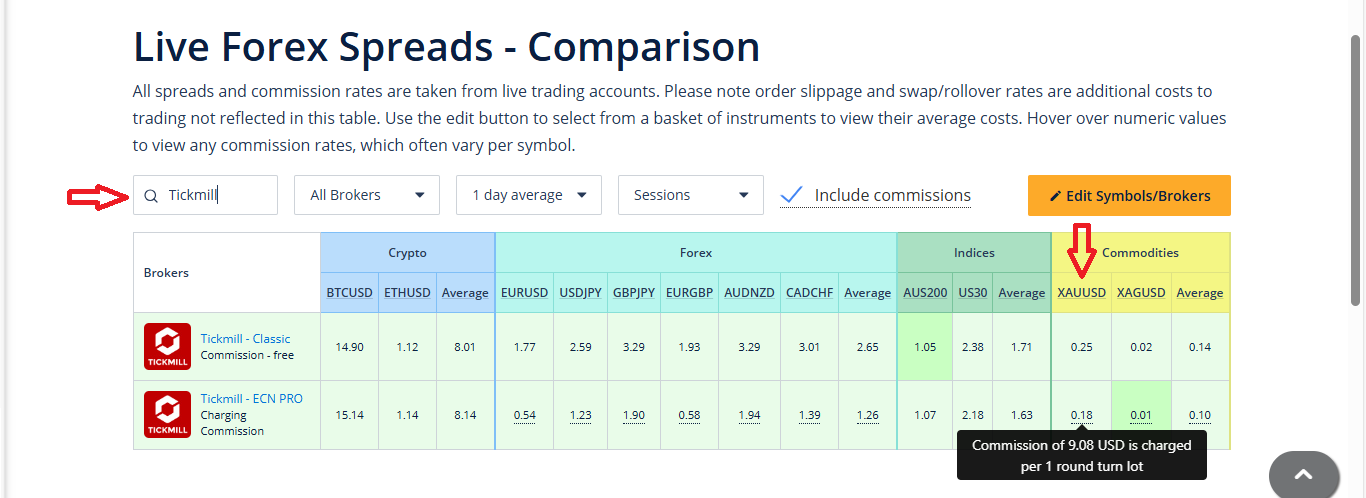Open Tickmill - Classic broker link

pos(246,339)
